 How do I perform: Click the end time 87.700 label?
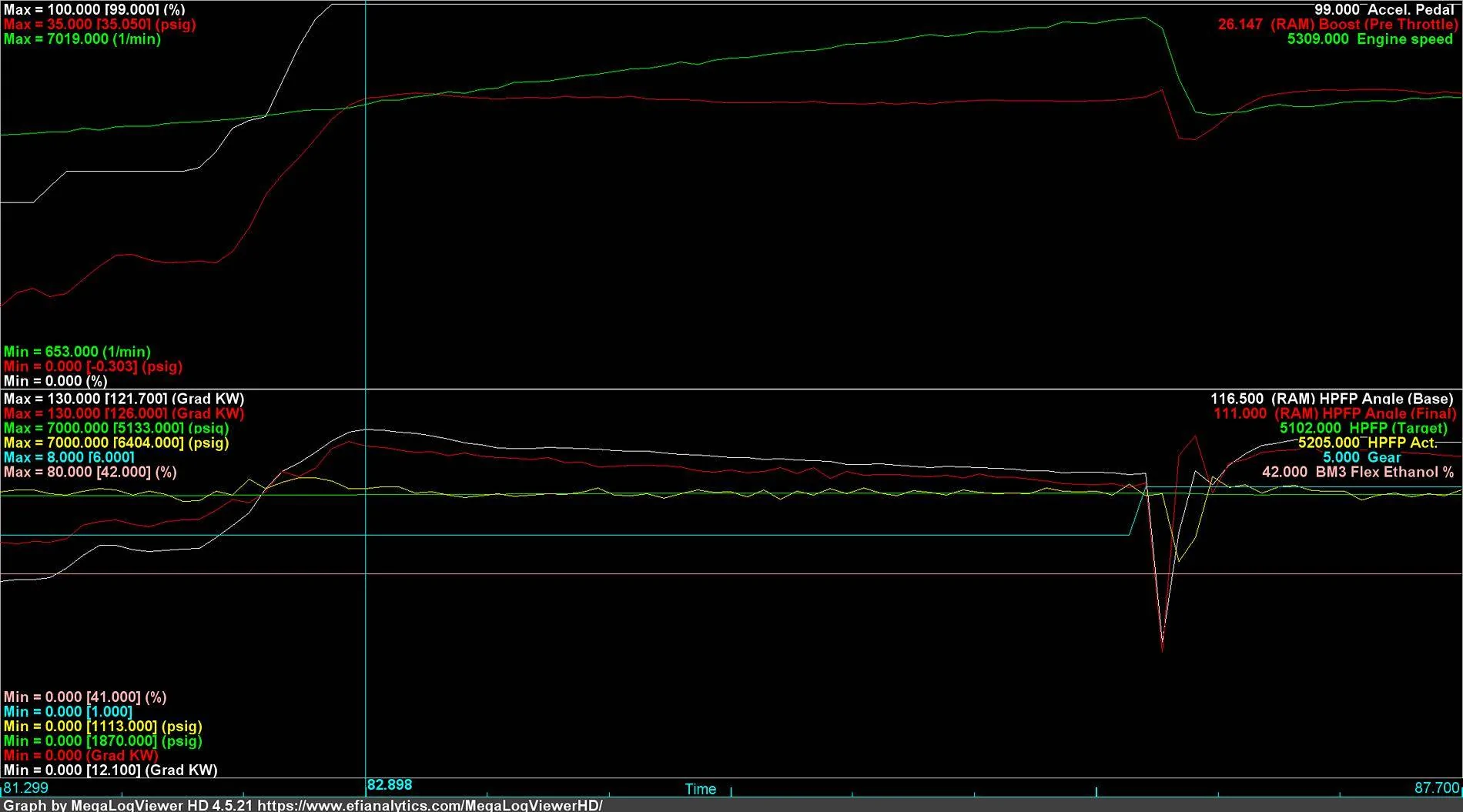[1437, 788]
